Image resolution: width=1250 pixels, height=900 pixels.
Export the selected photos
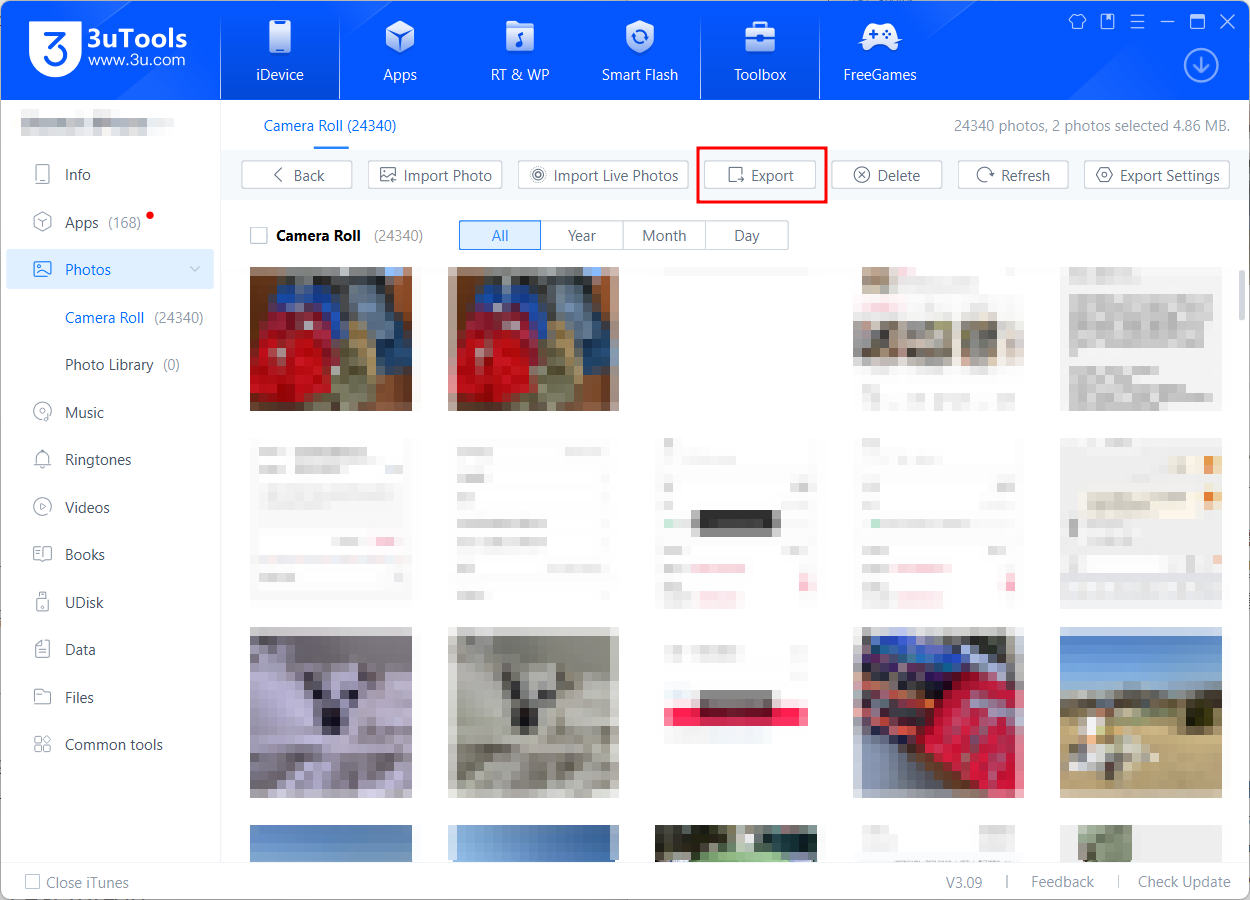(x=761, y=174)
